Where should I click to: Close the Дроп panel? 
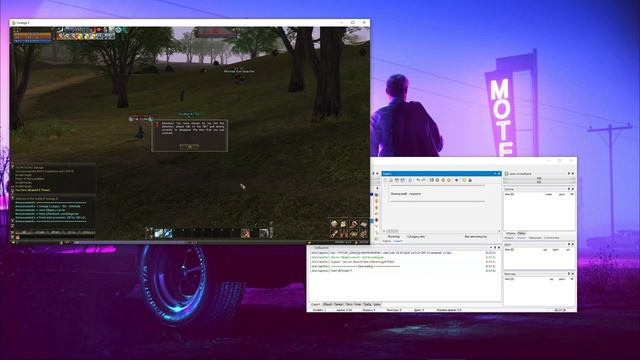pyautogui.click(x=573, y=244)
